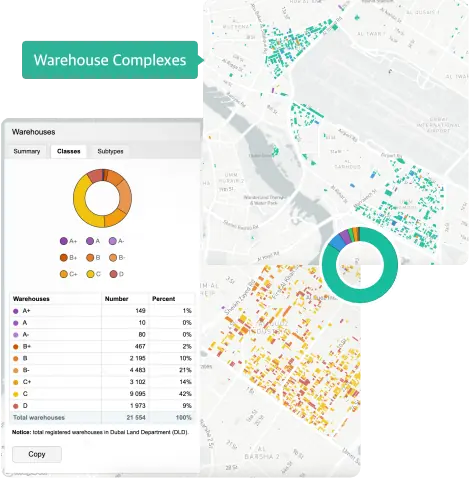Click the D row dot in table

pyautogui.click(x=15, y=406)
